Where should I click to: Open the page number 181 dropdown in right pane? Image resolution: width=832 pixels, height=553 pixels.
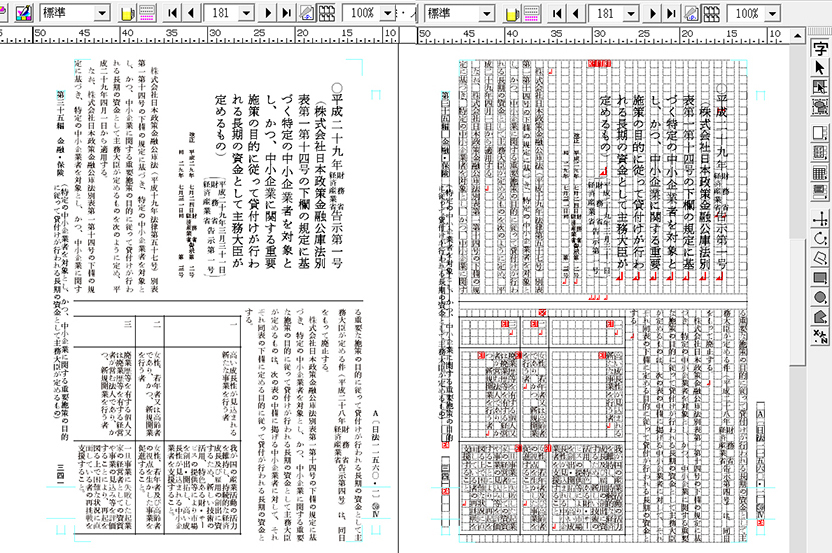tap(631, 13)
